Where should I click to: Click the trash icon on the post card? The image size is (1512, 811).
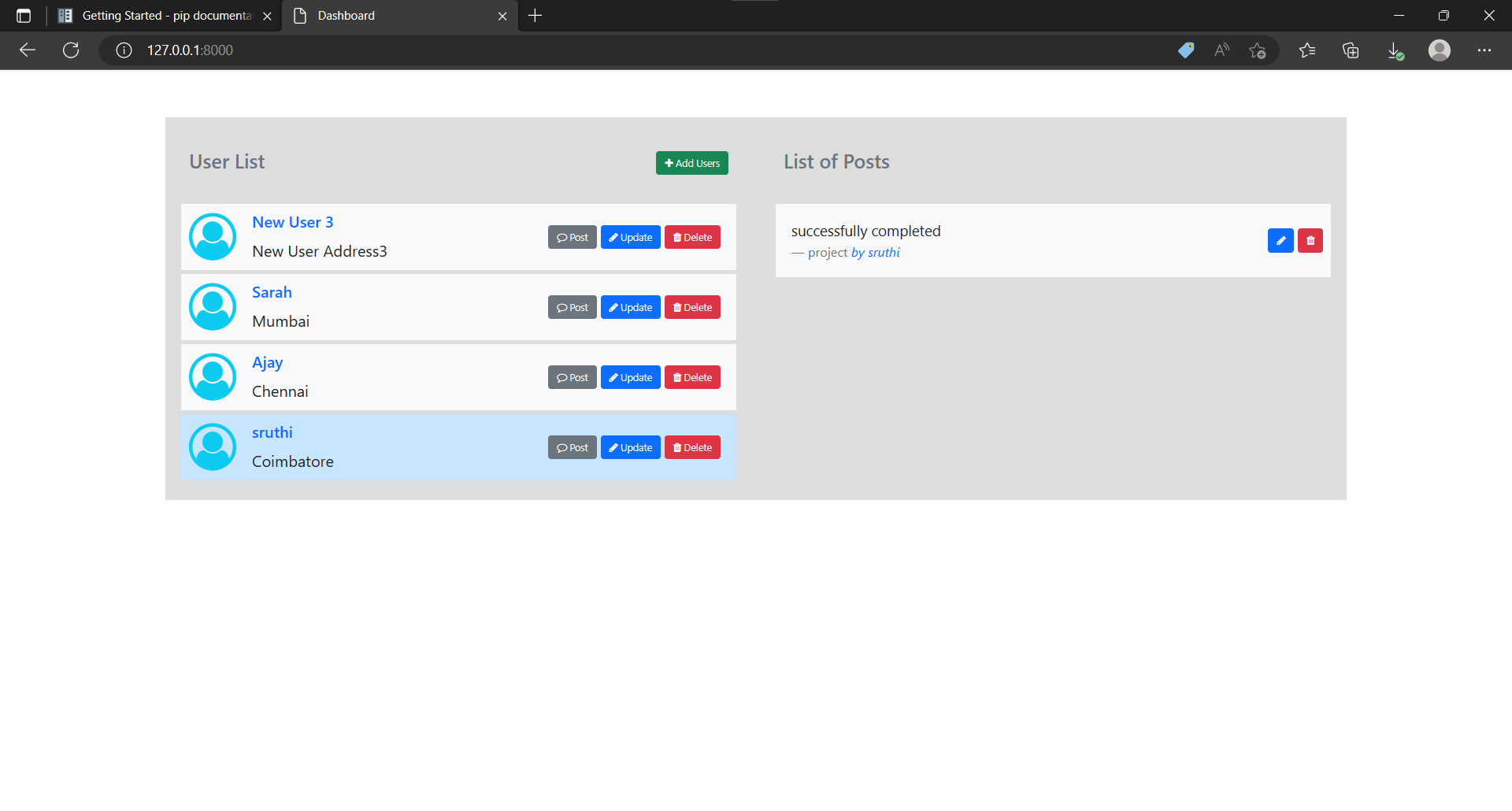(x=1310, y=240)
